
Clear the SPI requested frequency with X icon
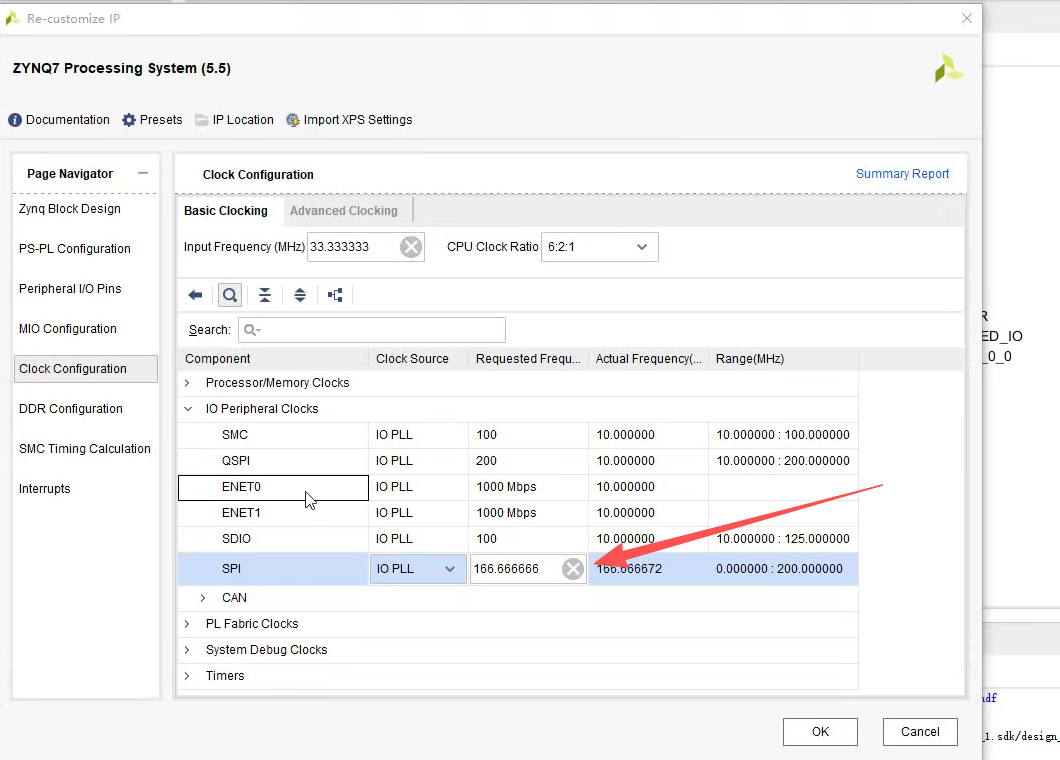(573, 569)
